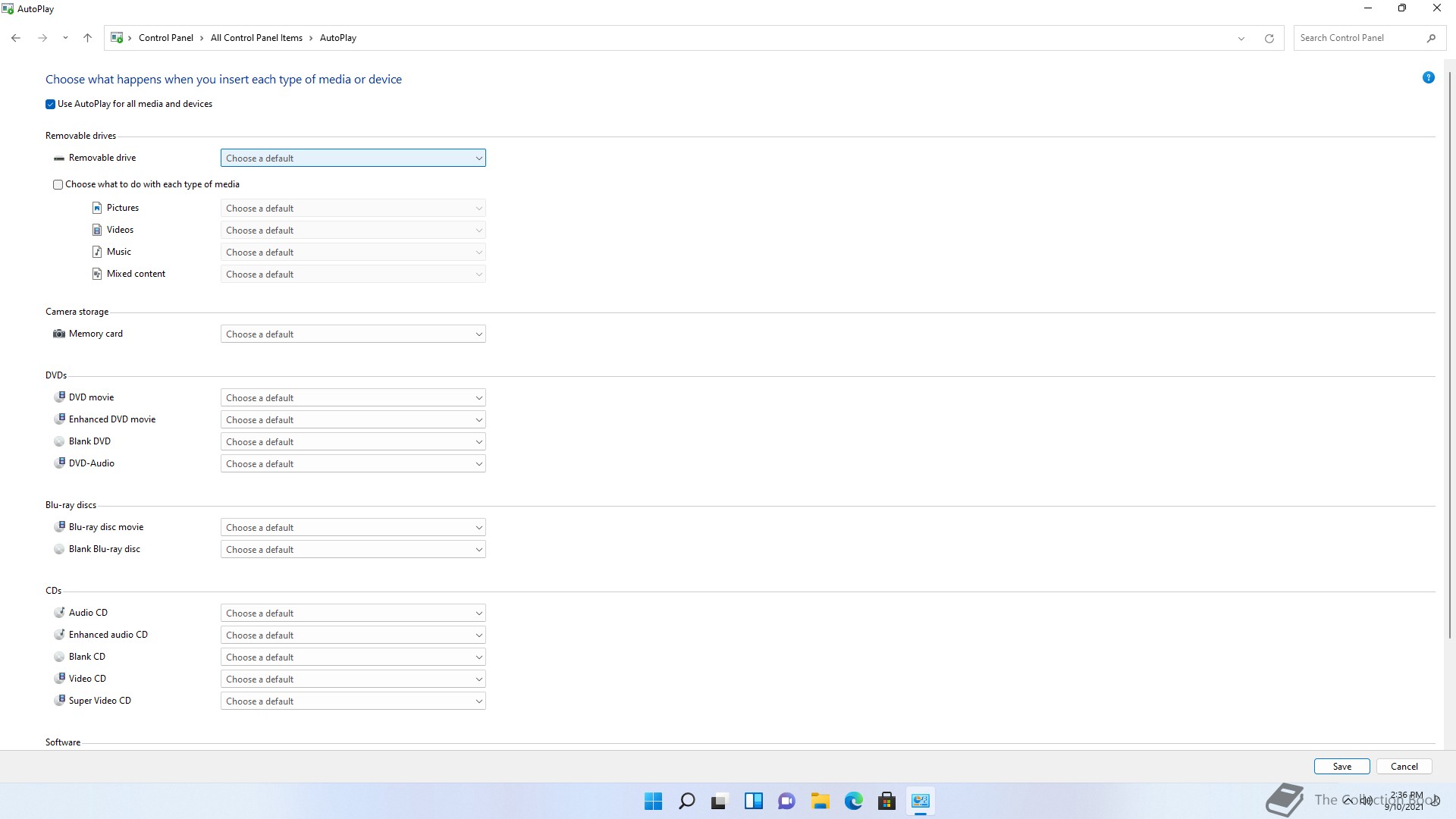The image size is (1456, 819).
Task: Click the AutoPlay breadcrumb
Action: coord(338,38)
